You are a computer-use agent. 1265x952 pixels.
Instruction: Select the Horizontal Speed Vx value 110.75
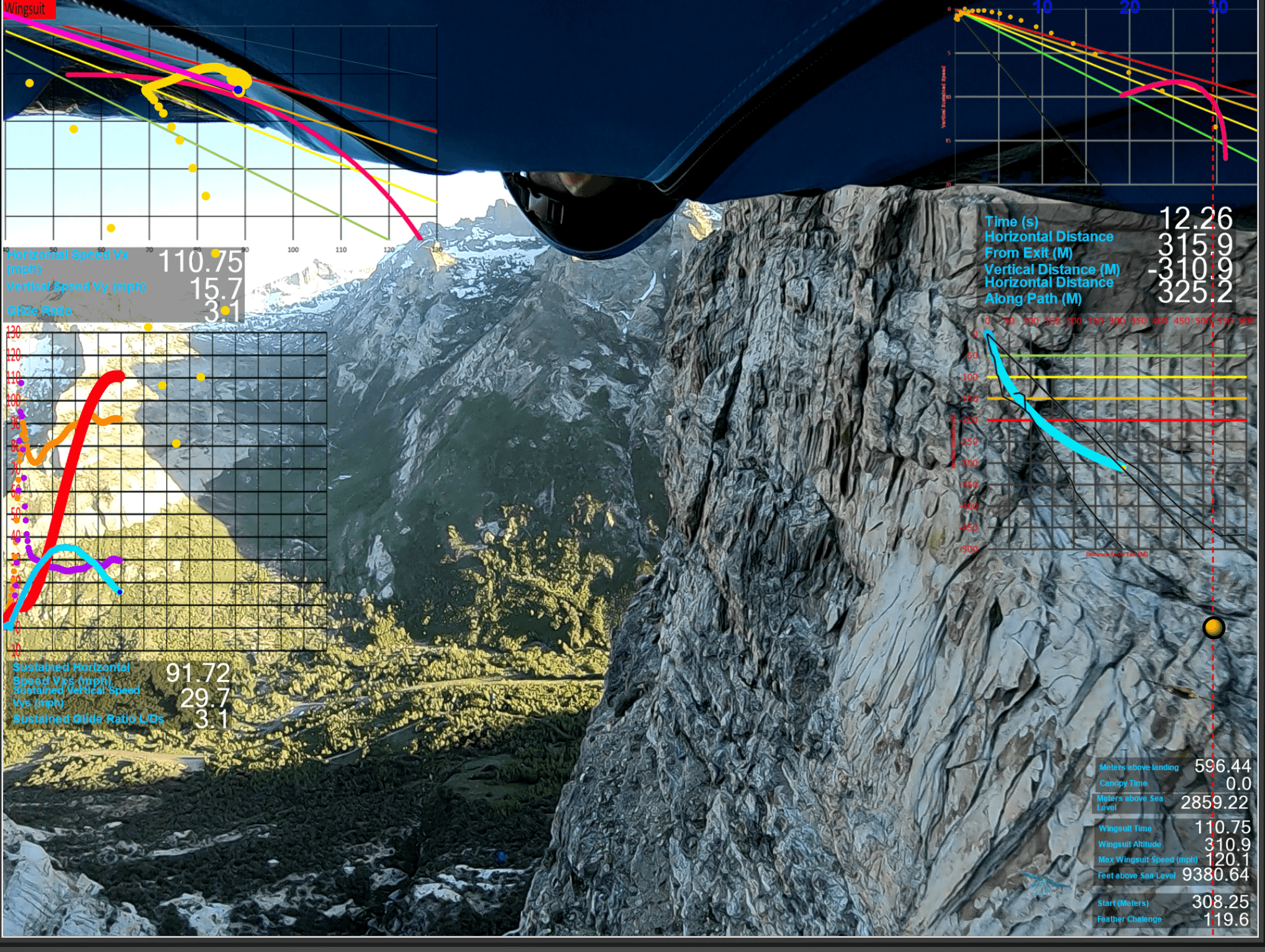(x=200, y=261)
